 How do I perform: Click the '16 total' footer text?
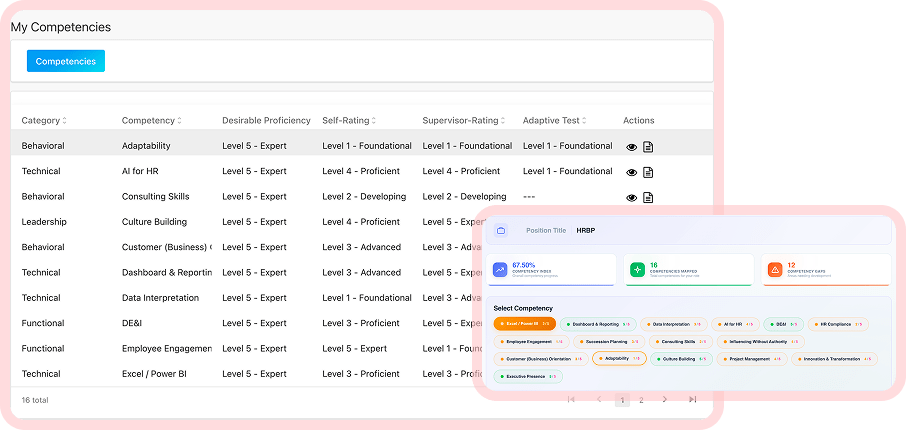(x=35, y=400)
